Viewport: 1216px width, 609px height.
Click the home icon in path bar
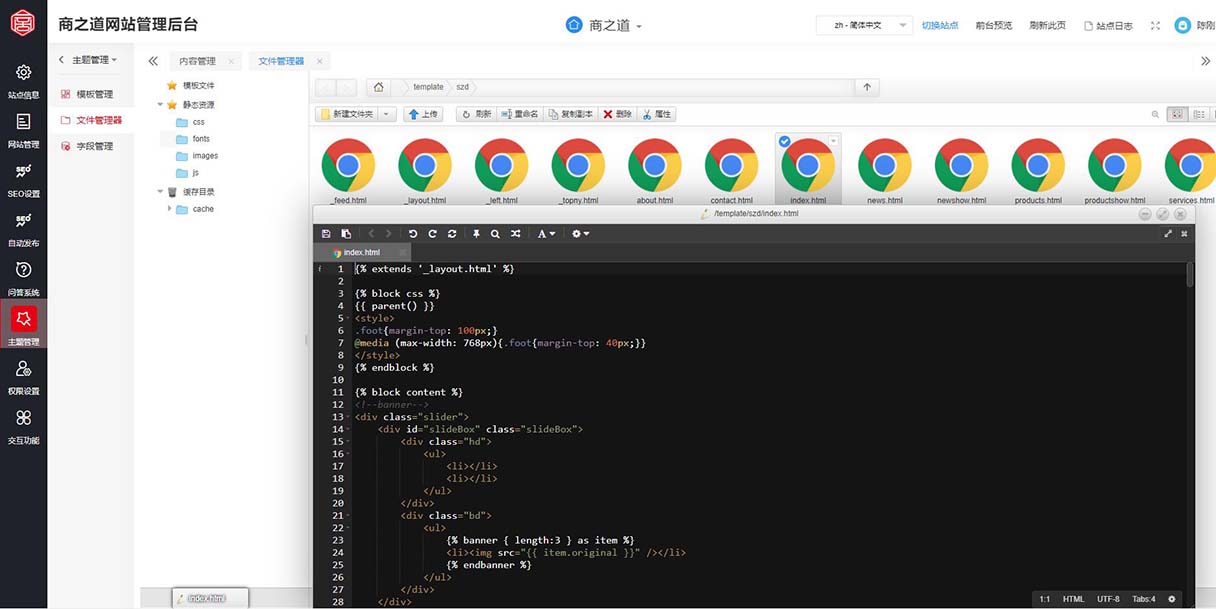pyautogui.click(x=377, y=87)
